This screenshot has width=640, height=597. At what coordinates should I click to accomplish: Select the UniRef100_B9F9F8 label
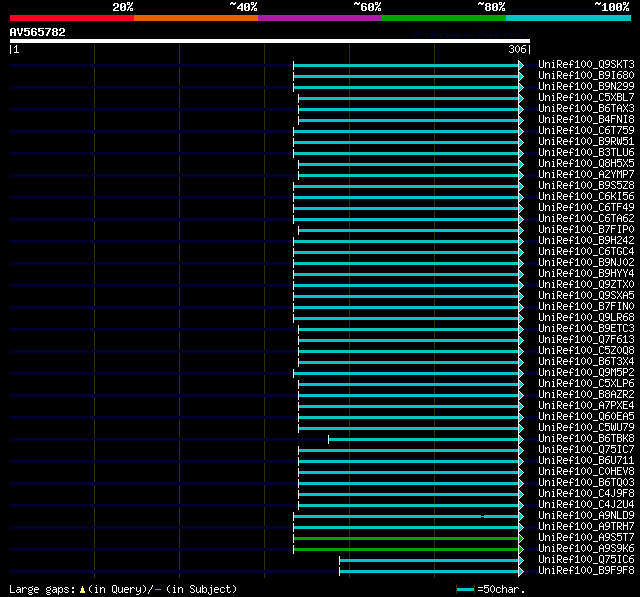click(586, 571)
